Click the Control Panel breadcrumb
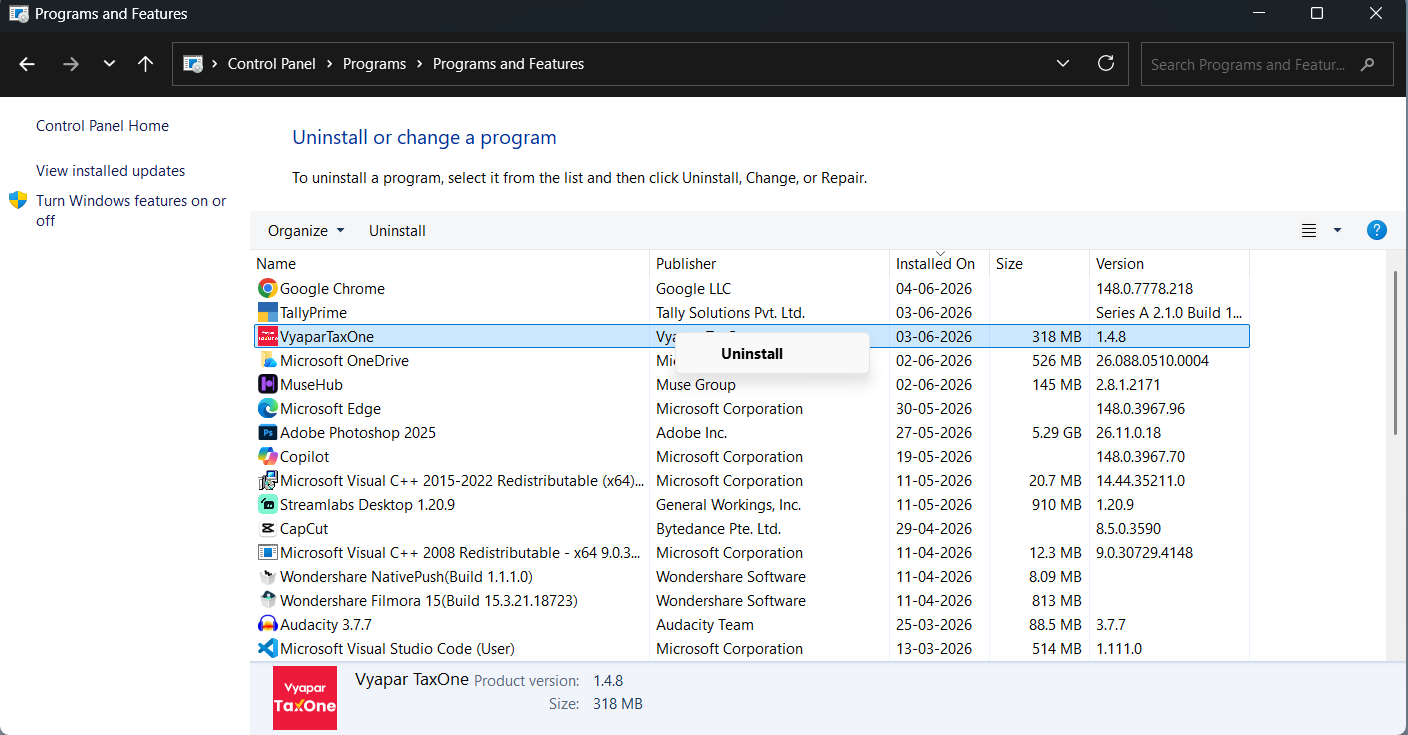The width and height of the screenshot is (1408, 735). 272,64
